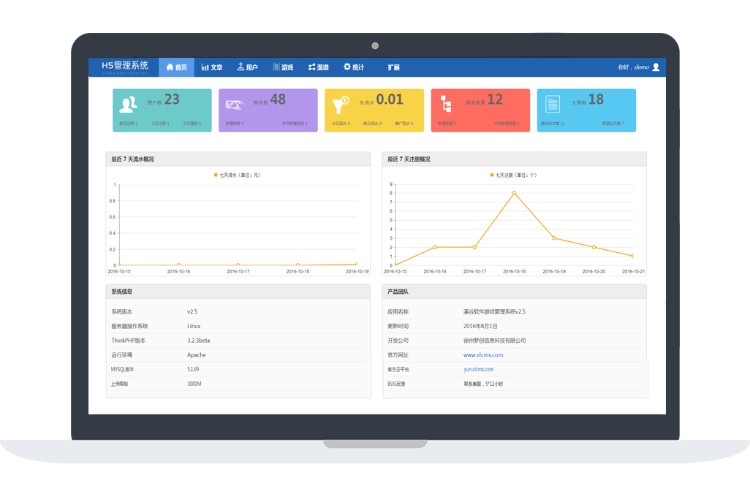Screen dimensions: 750x497
Task: Open the 统计 statistics menu
Action: (354, 67)
